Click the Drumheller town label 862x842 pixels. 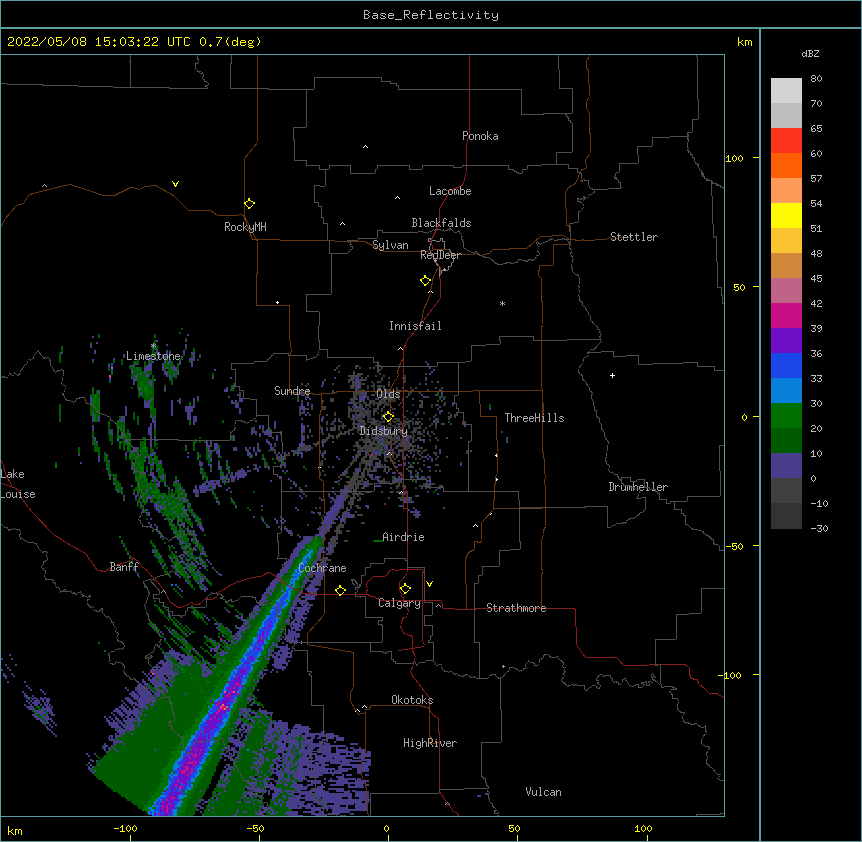coord(638,487)
